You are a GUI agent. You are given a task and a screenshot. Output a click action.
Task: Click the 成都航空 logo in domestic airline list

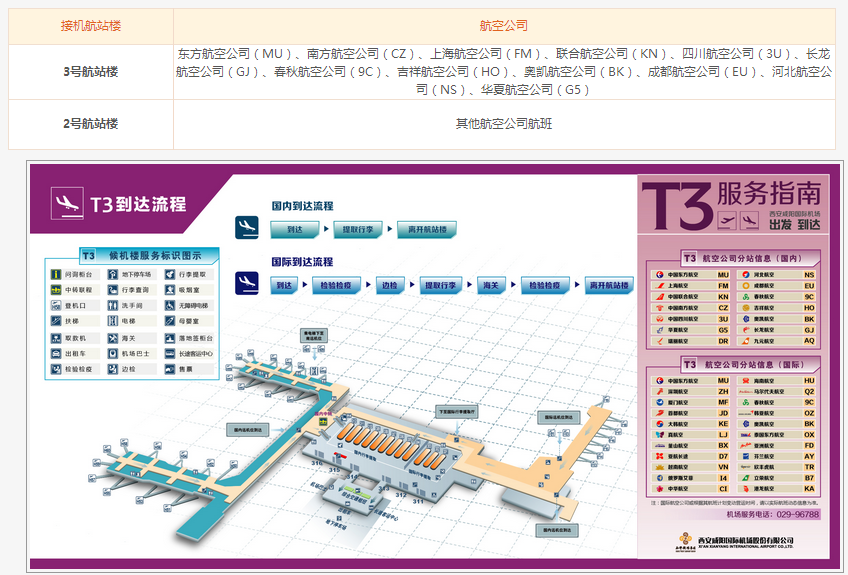point(746,286)
